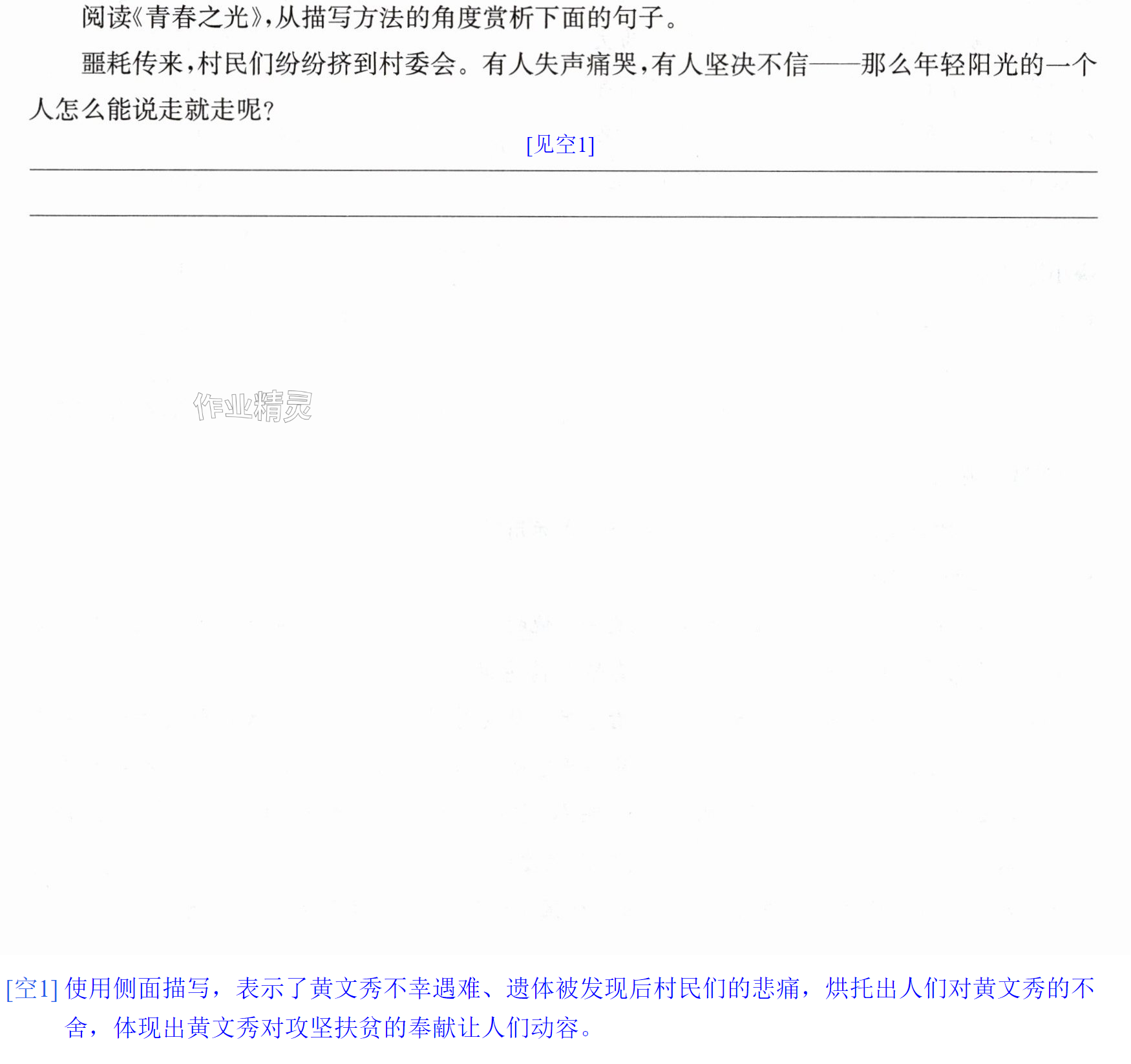The width and height of the screenshot is (1131, 1064).
Task: Click the book title 《青春之光》
Action: tap(198, 17)
